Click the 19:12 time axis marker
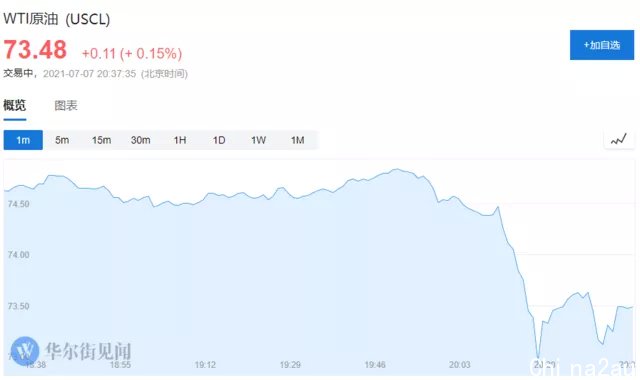Screen dimensions: 640x380 (x=205, y=364)
